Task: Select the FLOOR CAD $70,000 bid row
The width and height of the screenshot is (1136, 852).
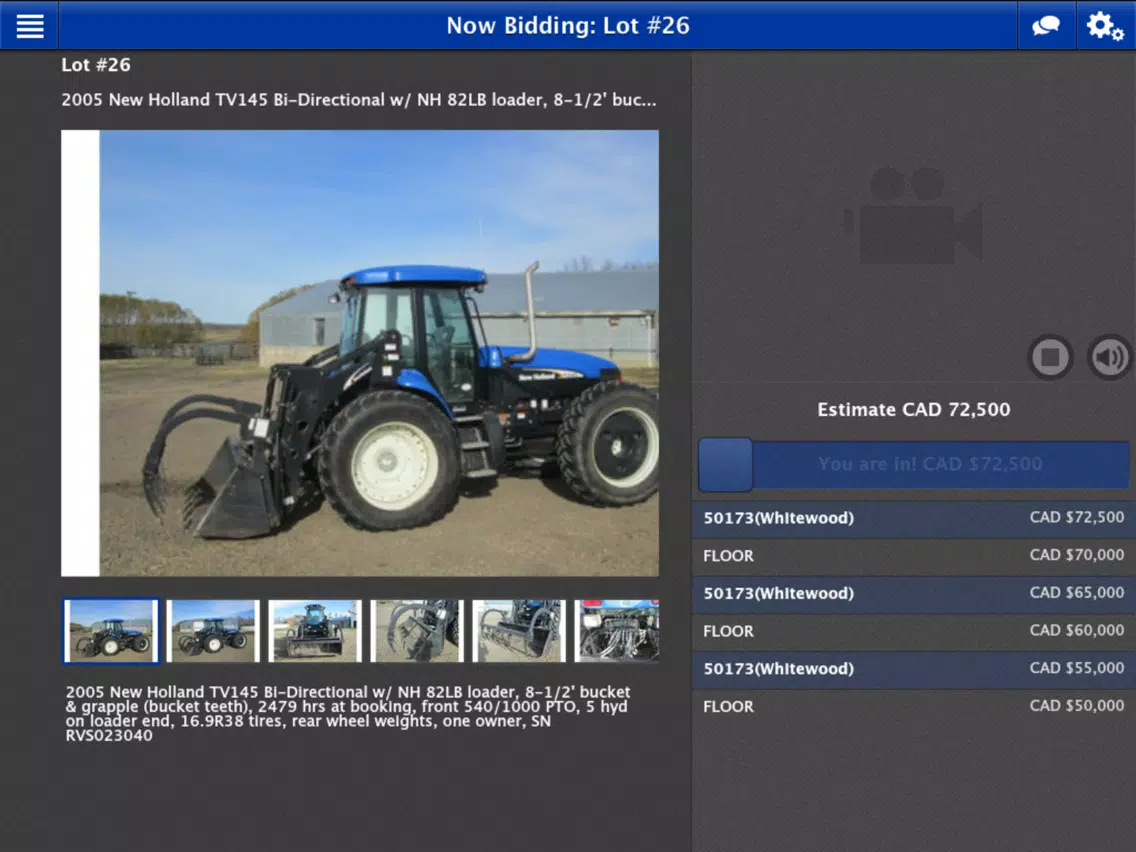Action: point(914,556)
